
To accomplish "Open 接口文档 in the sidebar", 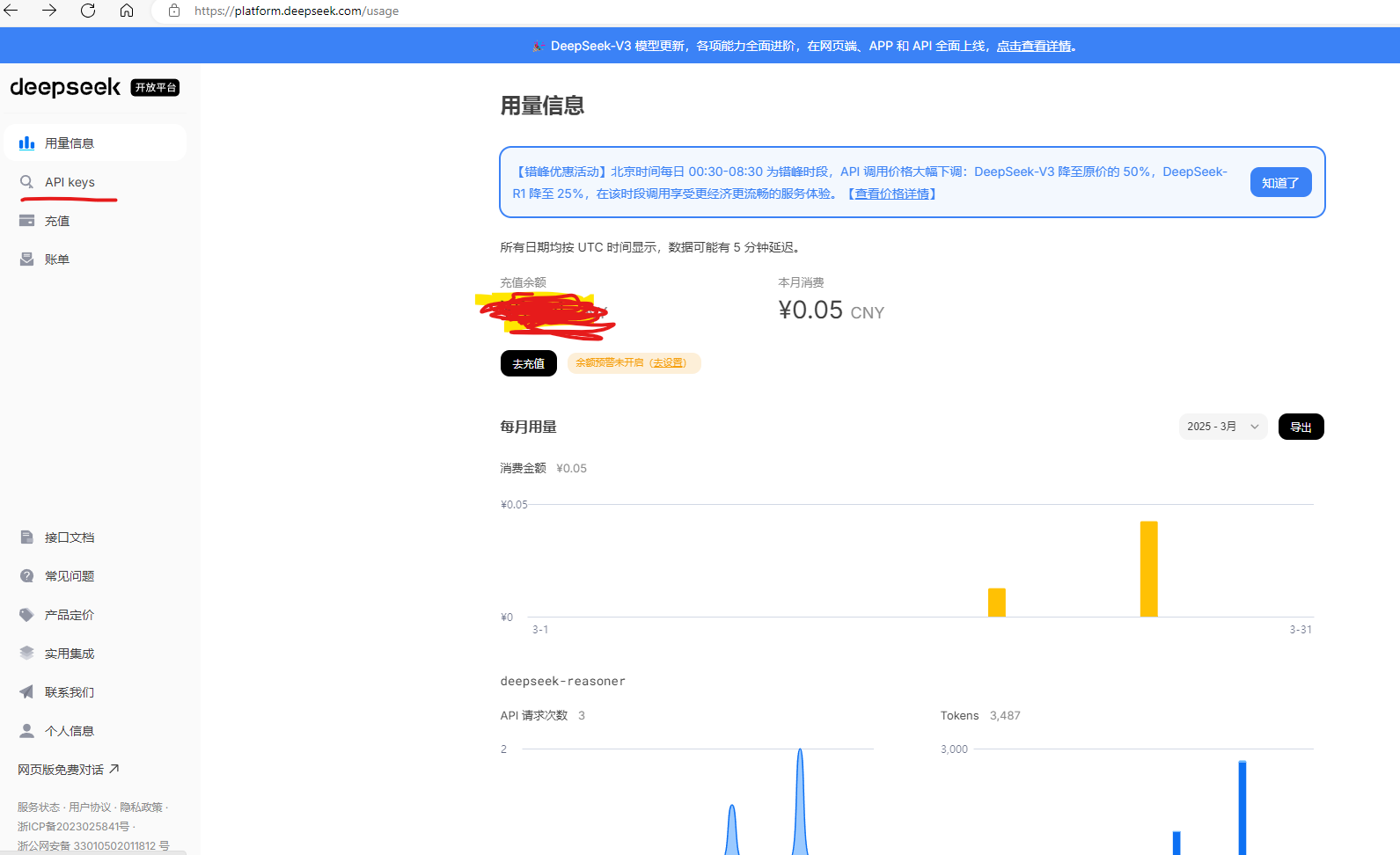I will (95, 537).
